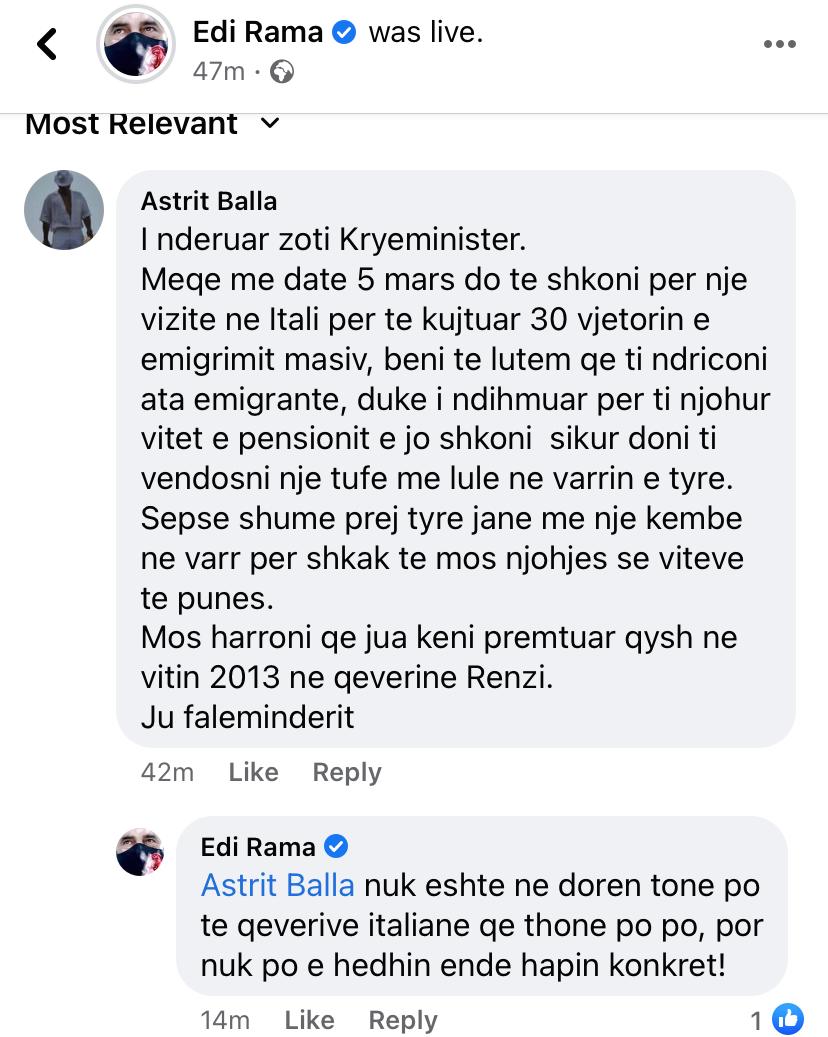This screenshot has width=828, height=1037.
Task: Like Astrit Balla's comment
Action: pos(253,772)
